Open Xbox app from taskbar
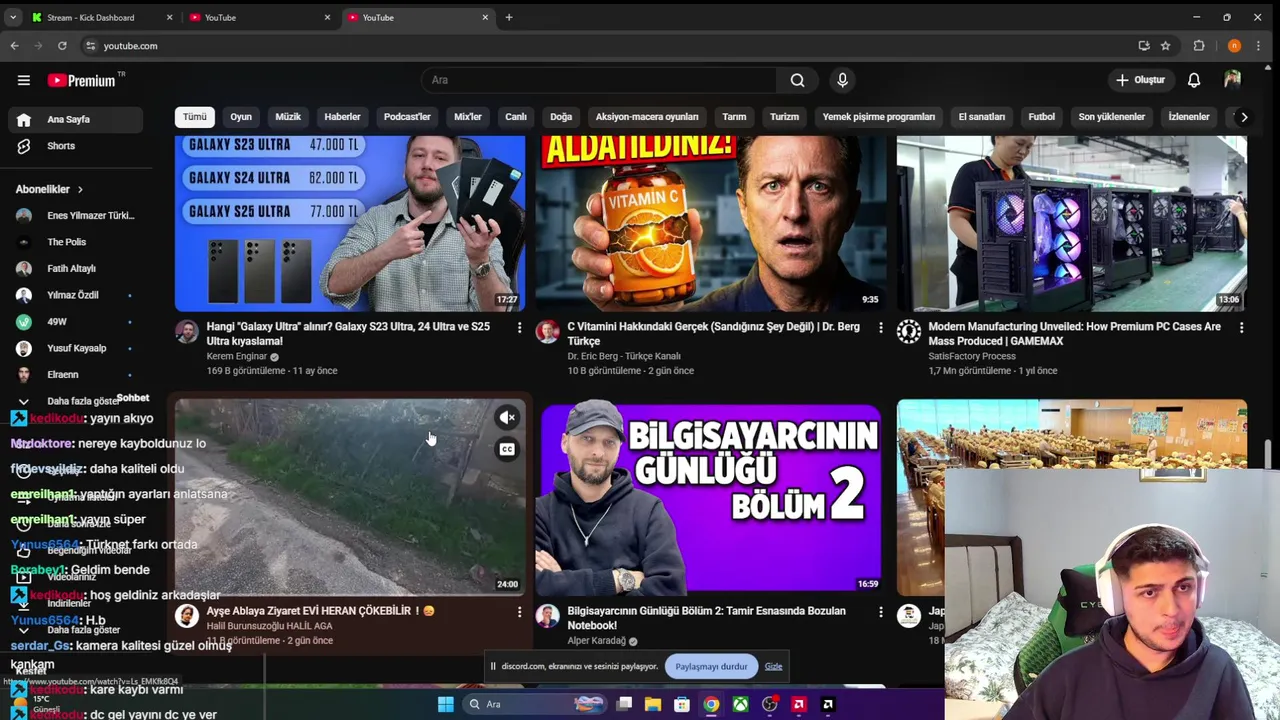The height and width of the screenshot is (720, 1280). 740,704
